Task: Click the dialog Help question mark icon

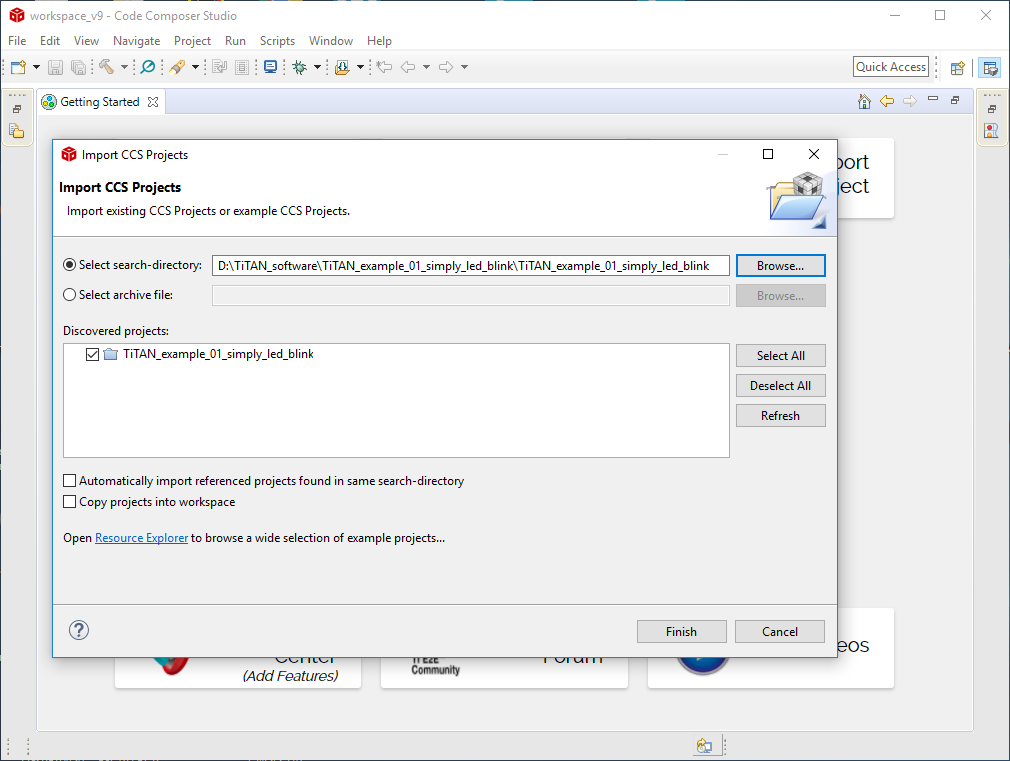Action: click(79, 630)
